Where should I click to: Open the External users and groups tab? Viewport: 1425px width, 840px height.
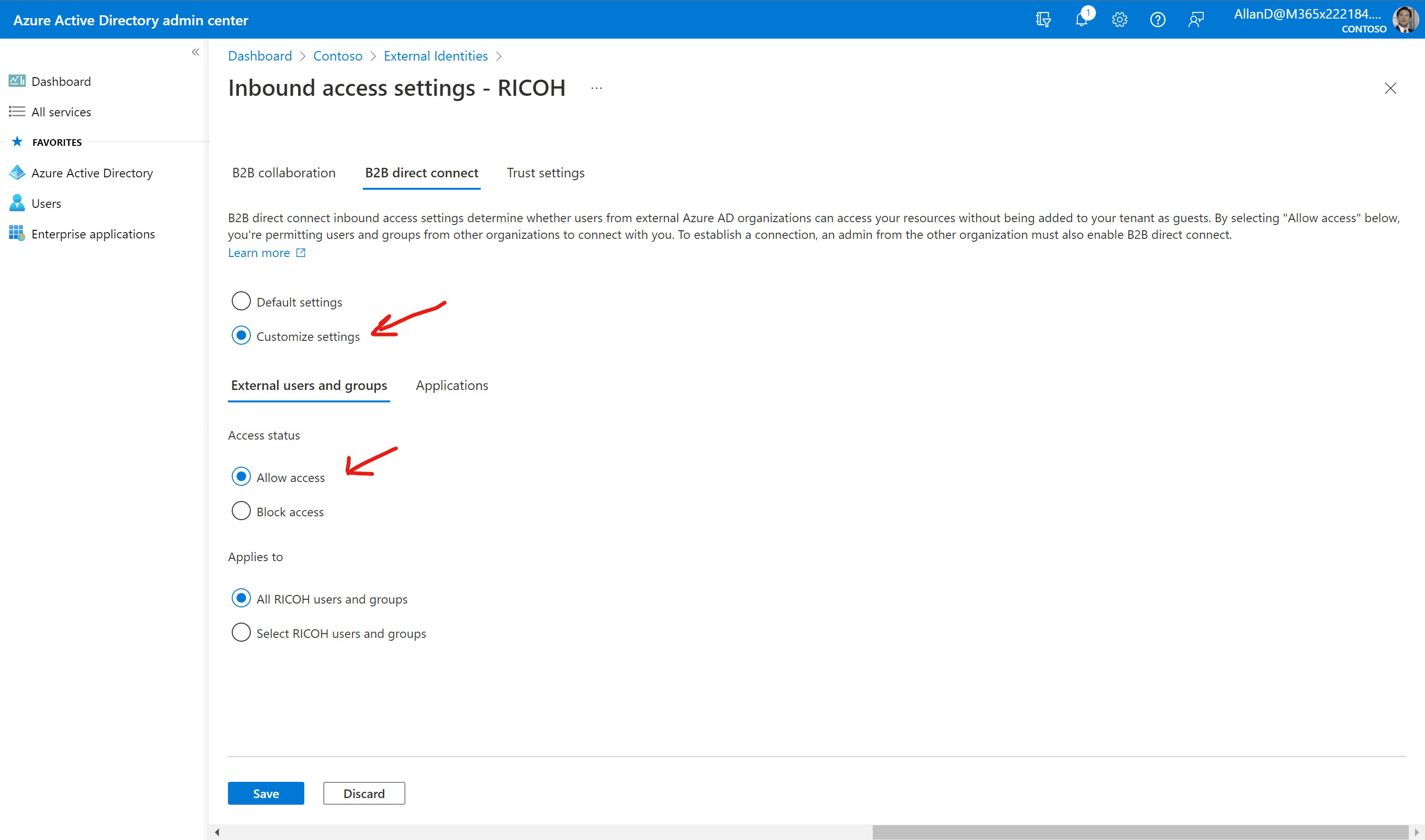pyautogui.click(x=309, y=386)
